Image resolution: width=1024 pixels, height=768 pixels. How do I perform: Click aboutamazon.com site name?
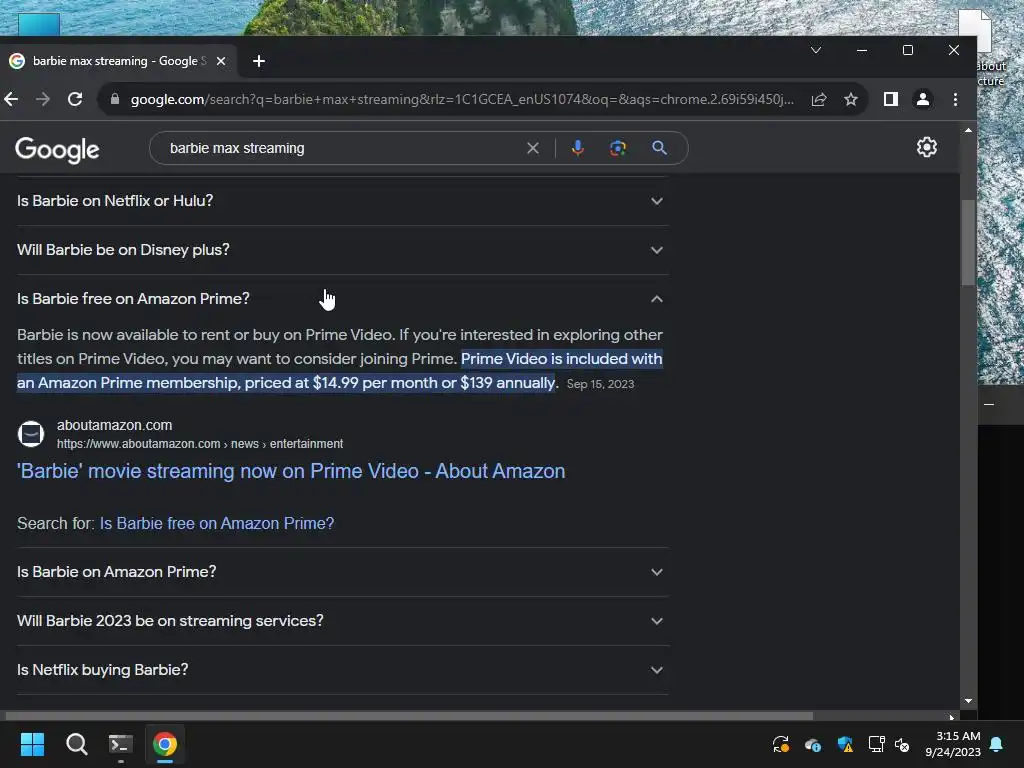114,425
